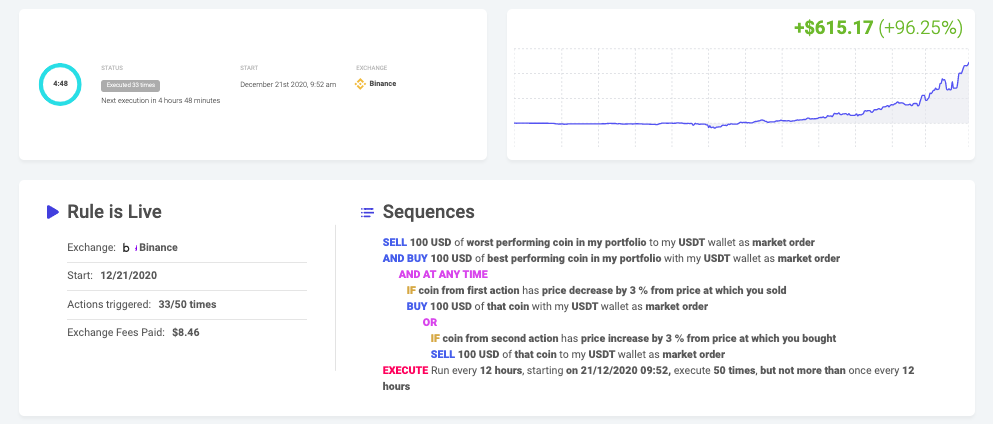
Task: Click the Next execution in 4 hours text
Action: [x=161, y=101]
